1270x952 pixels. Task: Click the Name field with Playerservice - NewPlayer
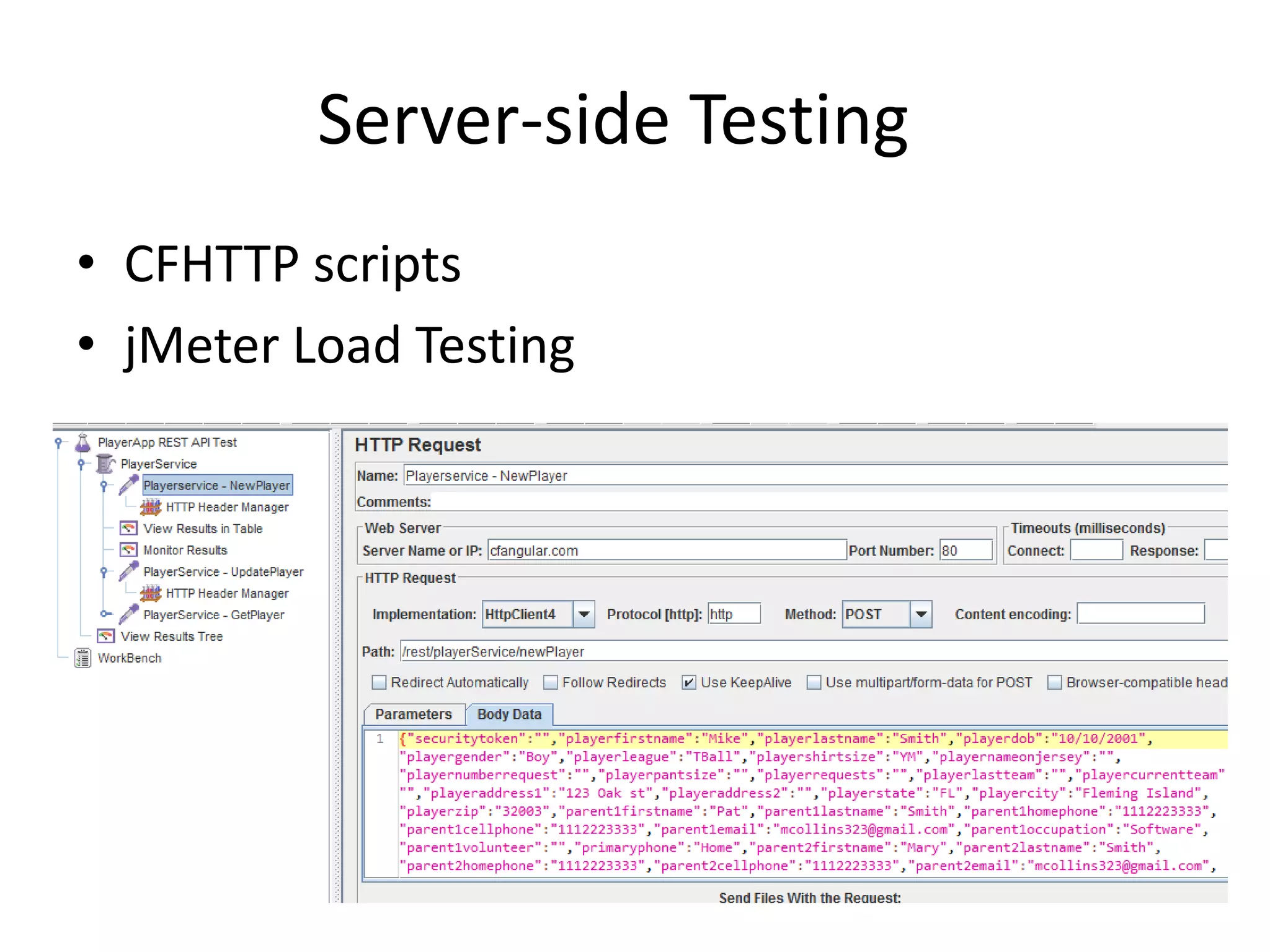tap(815, 476)
